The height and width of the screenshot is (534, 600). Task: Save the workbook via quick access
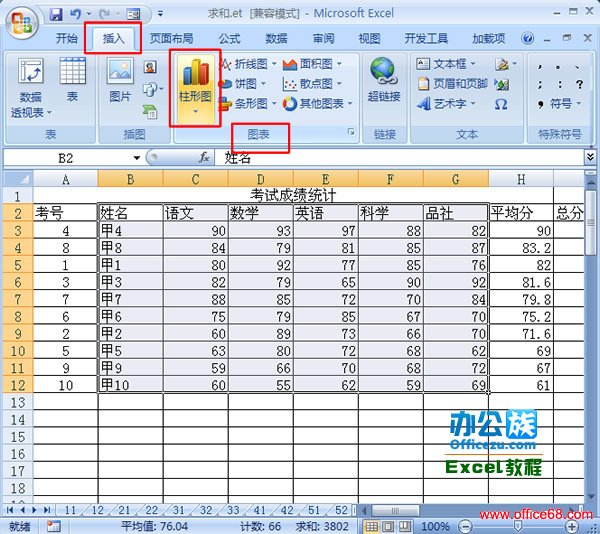[x=56, y=15]
